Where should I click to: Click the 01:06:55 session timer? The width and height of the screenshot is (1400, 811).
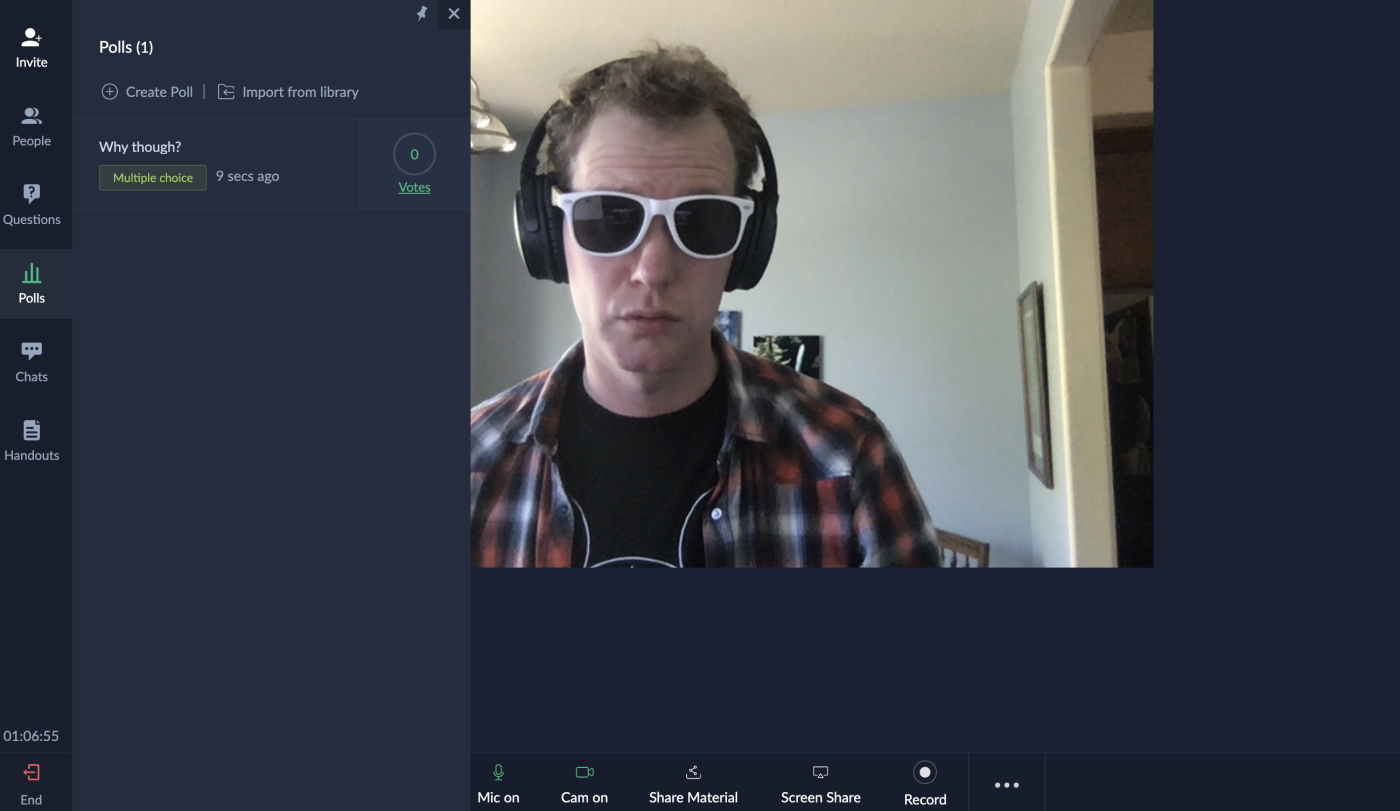[x=31, y=736]
